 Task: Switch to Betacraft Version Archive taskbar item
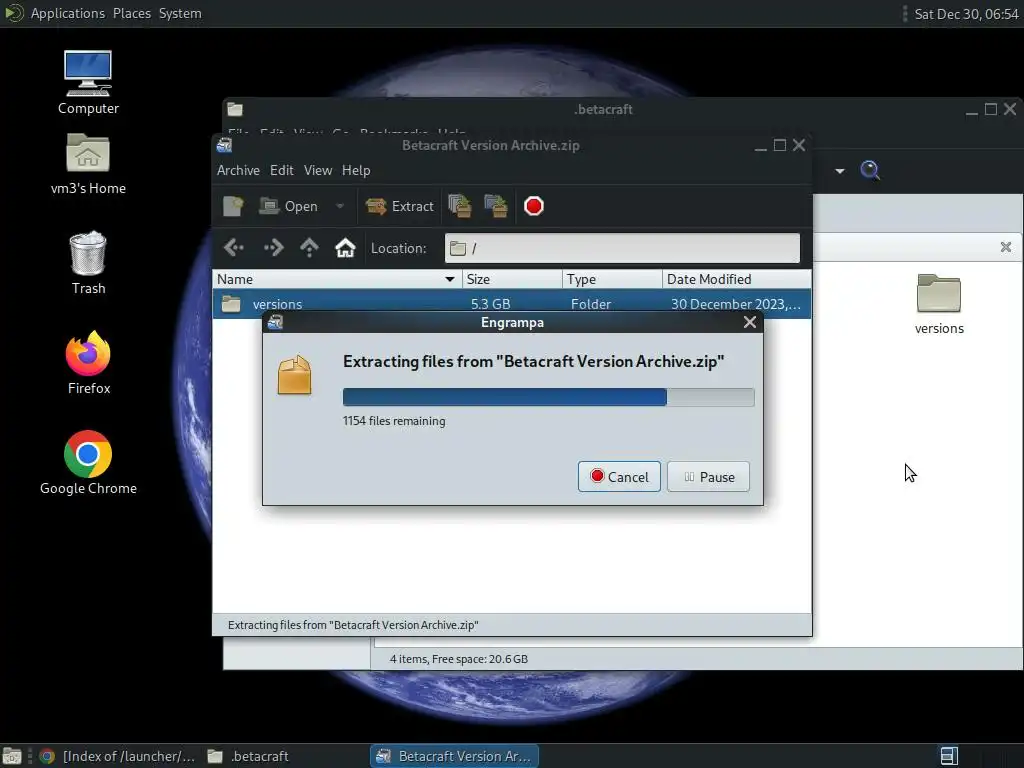(455, 756)
